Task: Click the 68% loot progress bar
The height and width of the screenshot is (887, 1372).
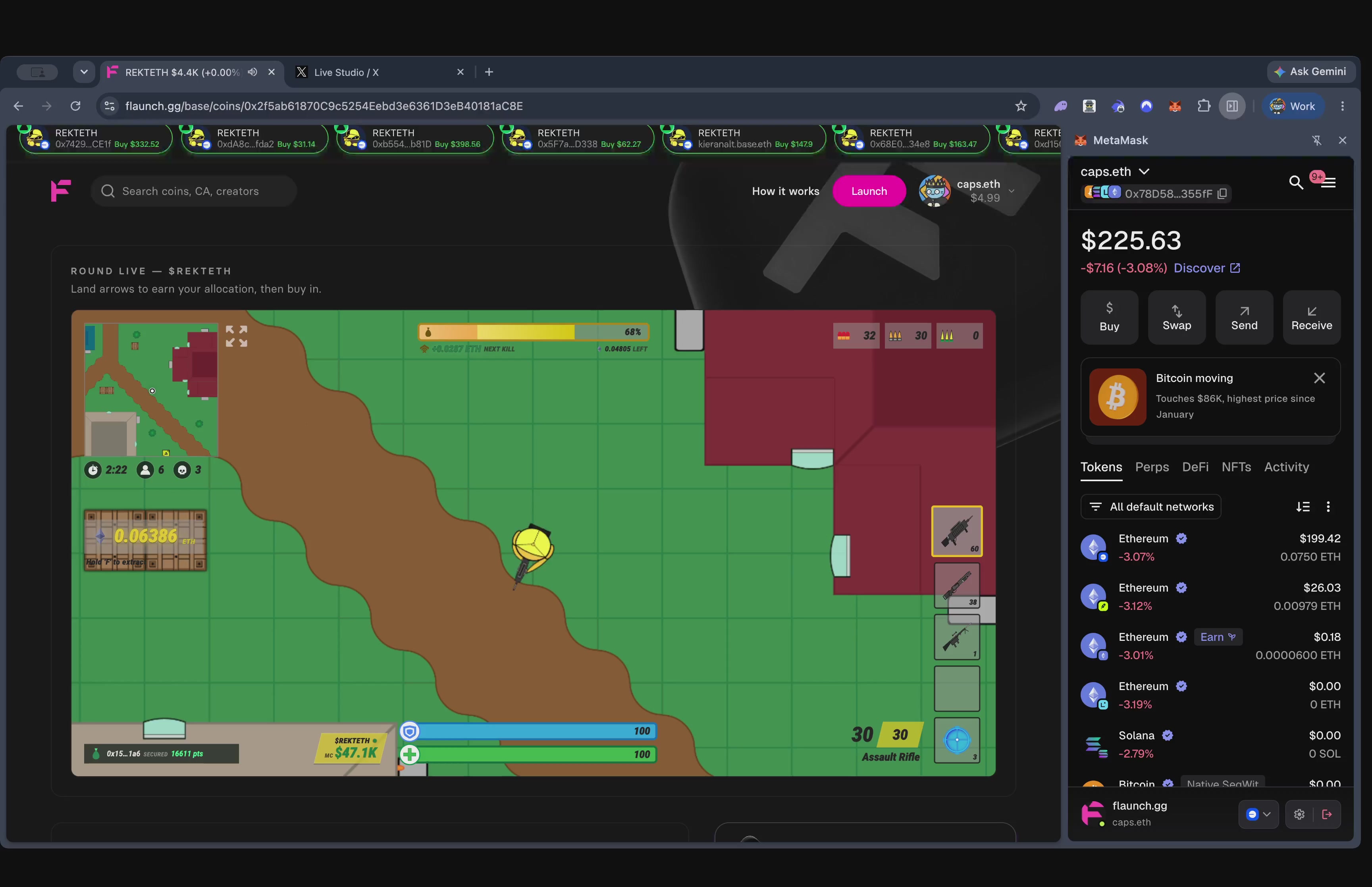Action: tap(534, 332)
